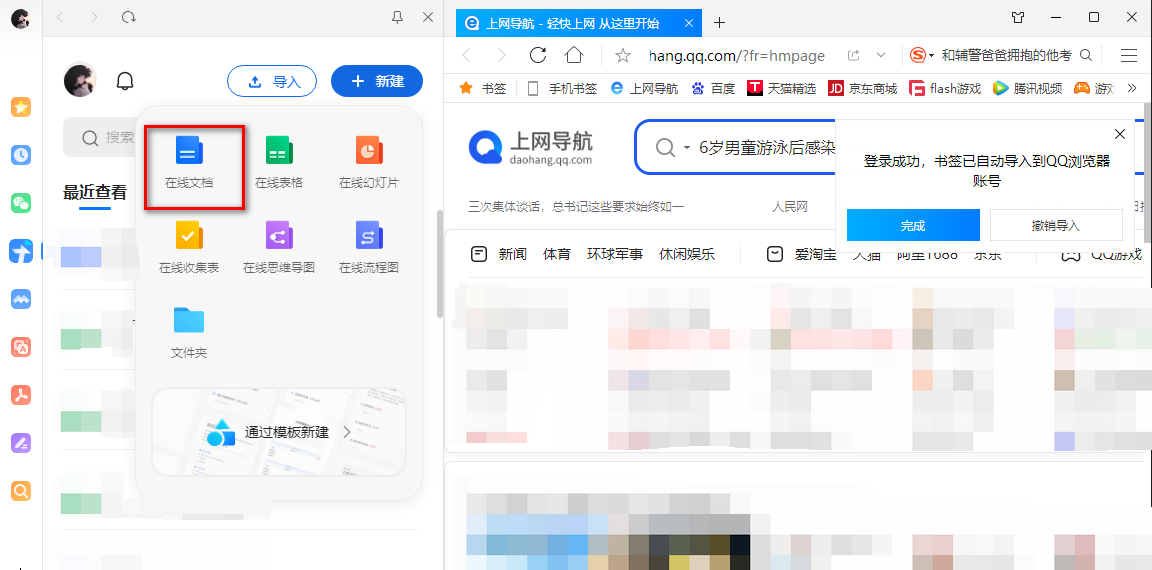Select the 最近查看 tab

click(95, 192)
